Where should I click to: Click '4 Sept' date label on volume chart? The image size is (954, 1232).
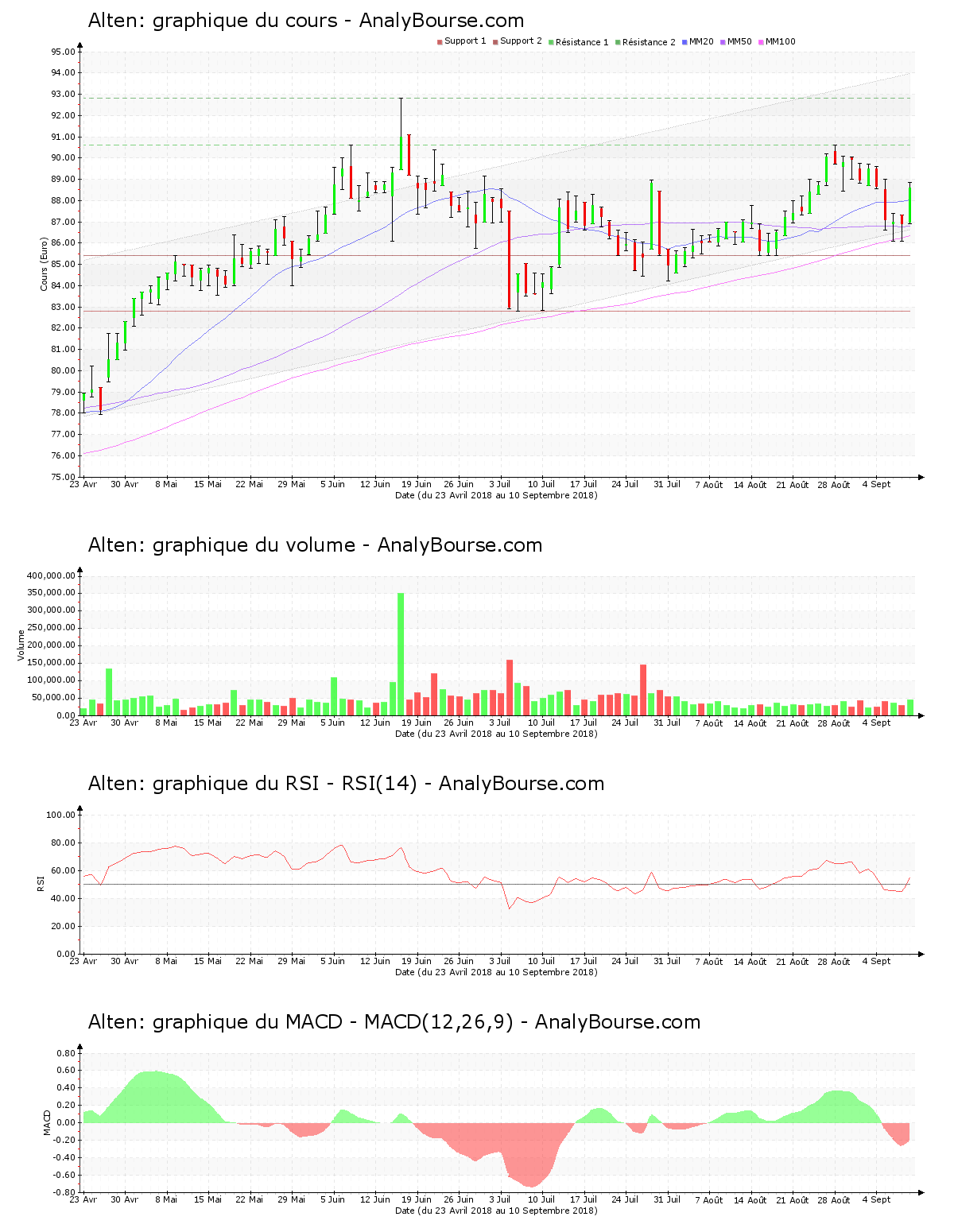pos(876,723)
